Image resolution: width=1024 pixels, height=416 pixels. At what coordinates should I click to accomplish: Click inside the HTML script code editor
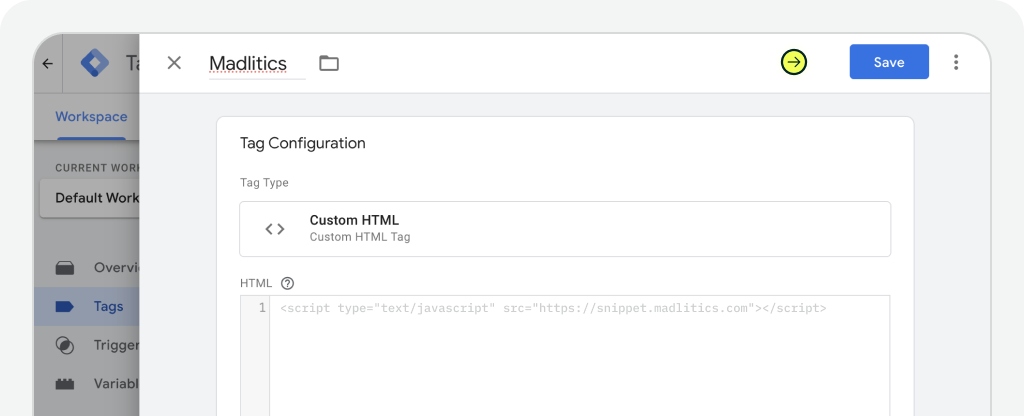pos(578,360)
